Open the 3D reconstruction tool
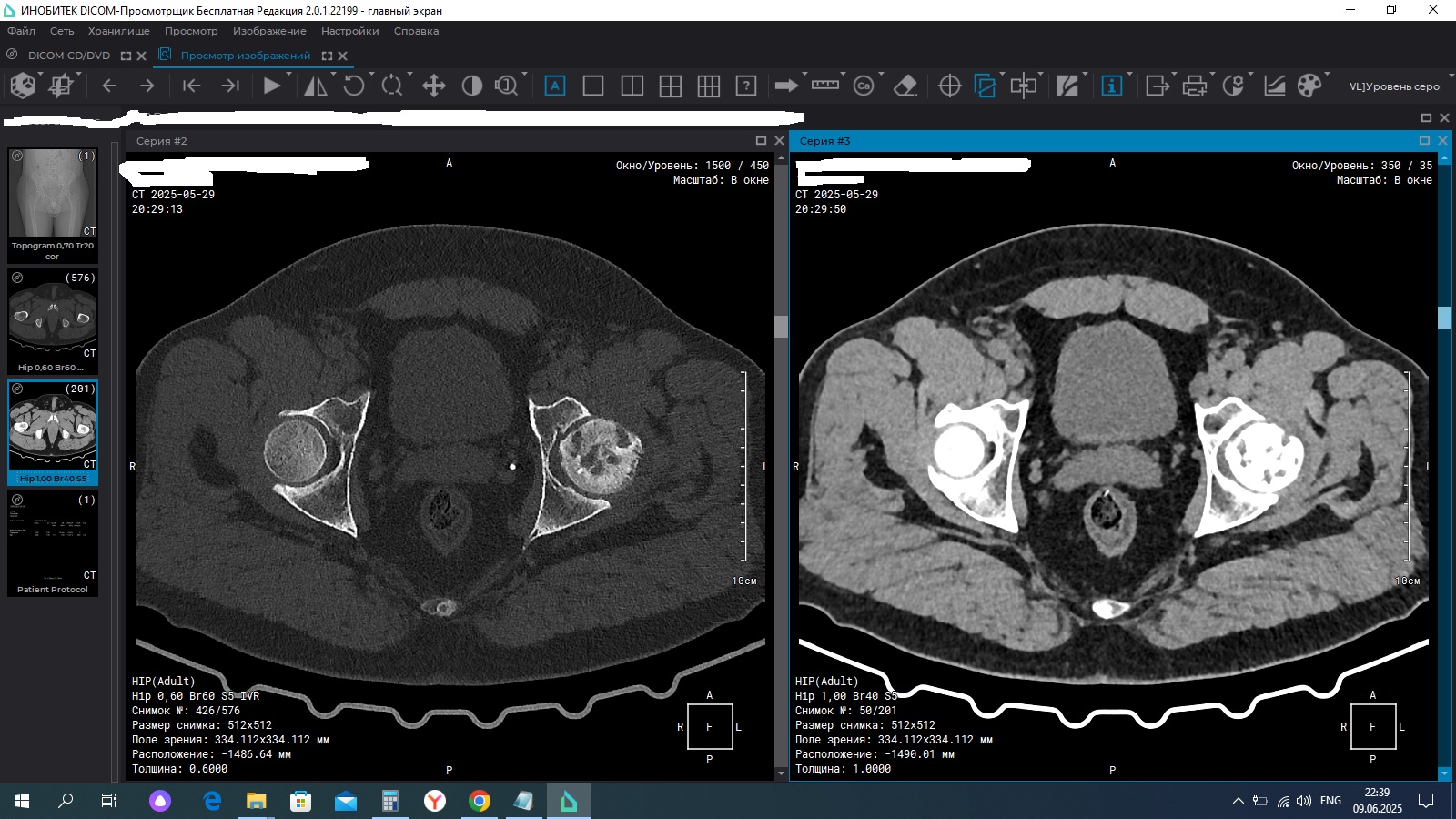 pyautogui.click(x=23, y=86)
